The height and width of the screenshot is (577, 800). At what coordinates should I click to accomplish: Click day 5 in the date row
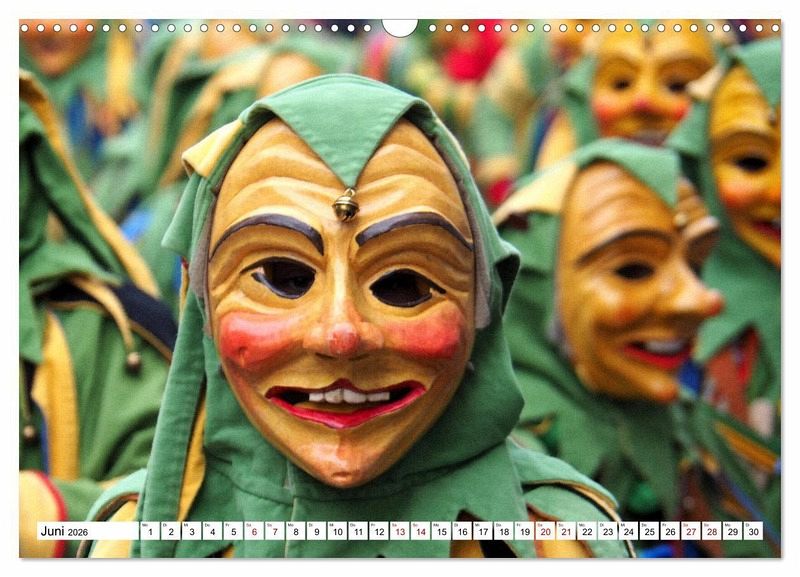[233, 531]
